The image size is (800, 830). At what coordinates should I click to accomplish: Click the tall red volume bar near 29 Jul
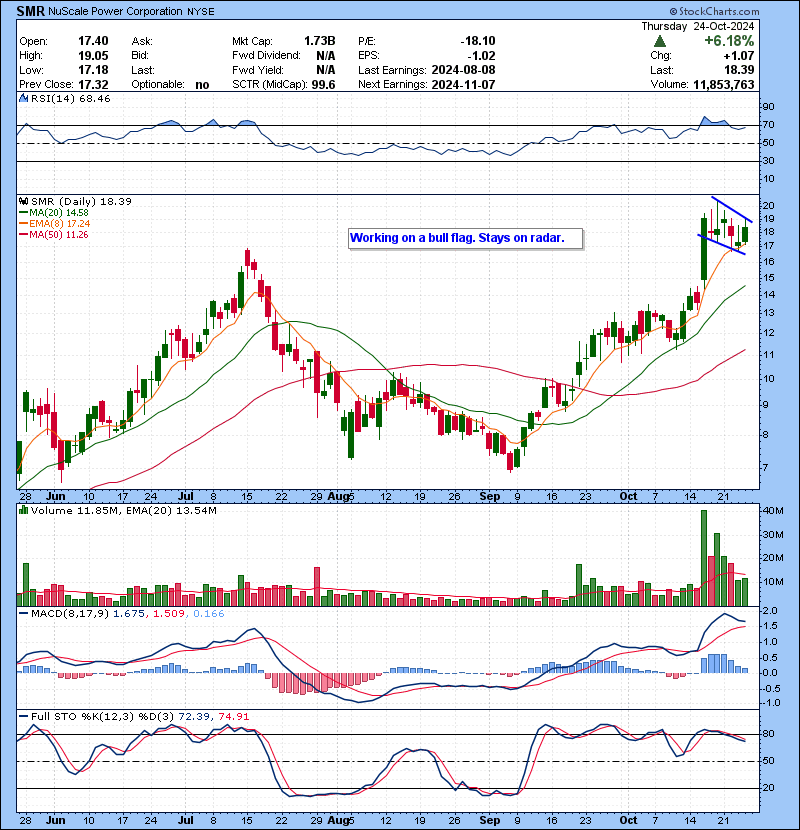pos(317,587)
